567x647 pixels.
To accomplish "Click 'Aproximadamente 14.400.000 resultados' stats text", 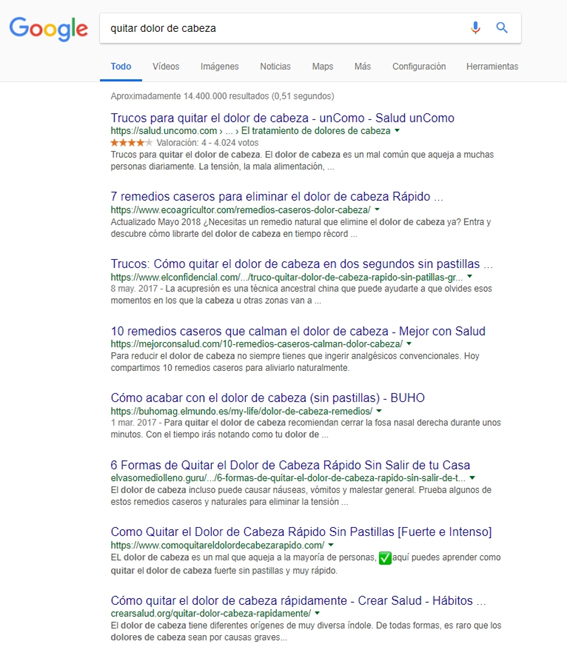I will 222,96.
